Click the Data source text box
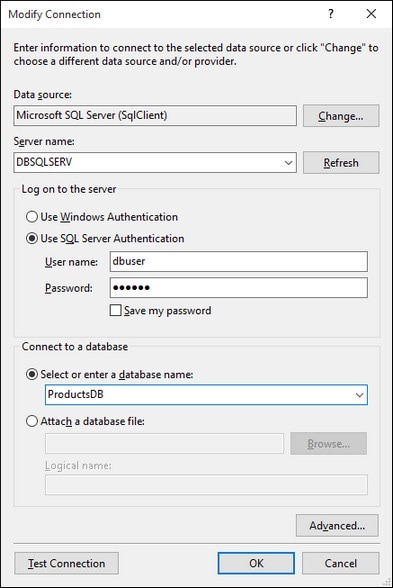This screenshot has height=588, width=393. point(155,116)
